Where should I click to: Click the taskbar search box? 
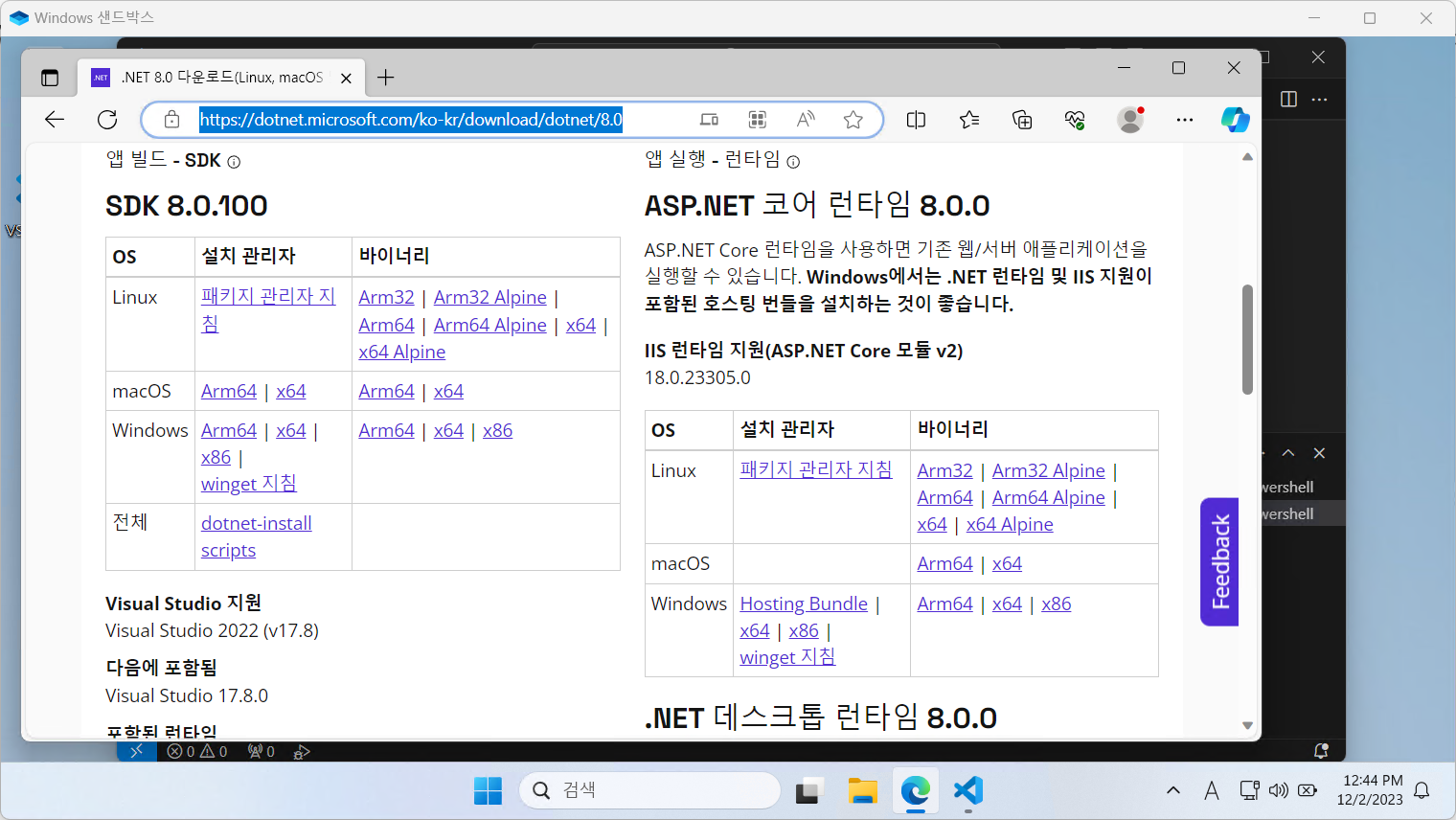649,790
